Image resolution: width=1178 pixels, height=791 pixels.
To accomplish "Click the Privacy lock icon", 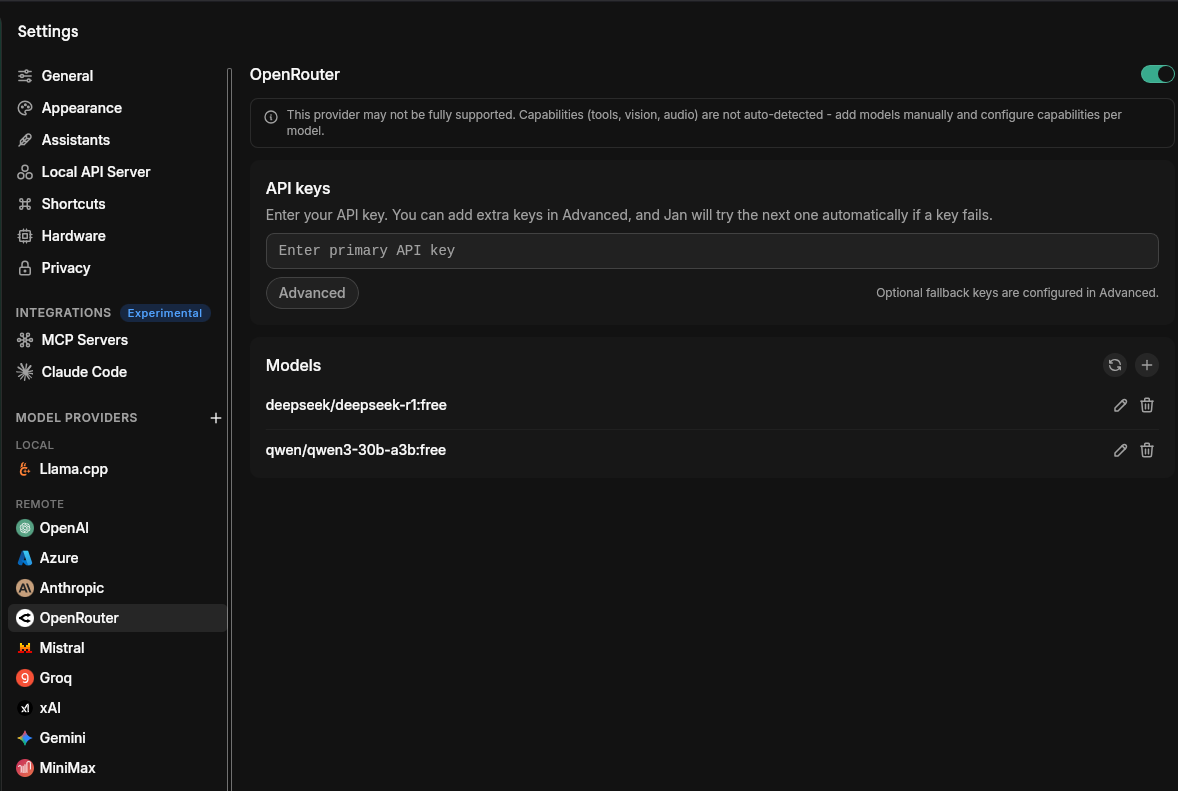I will tap(25, 268).
